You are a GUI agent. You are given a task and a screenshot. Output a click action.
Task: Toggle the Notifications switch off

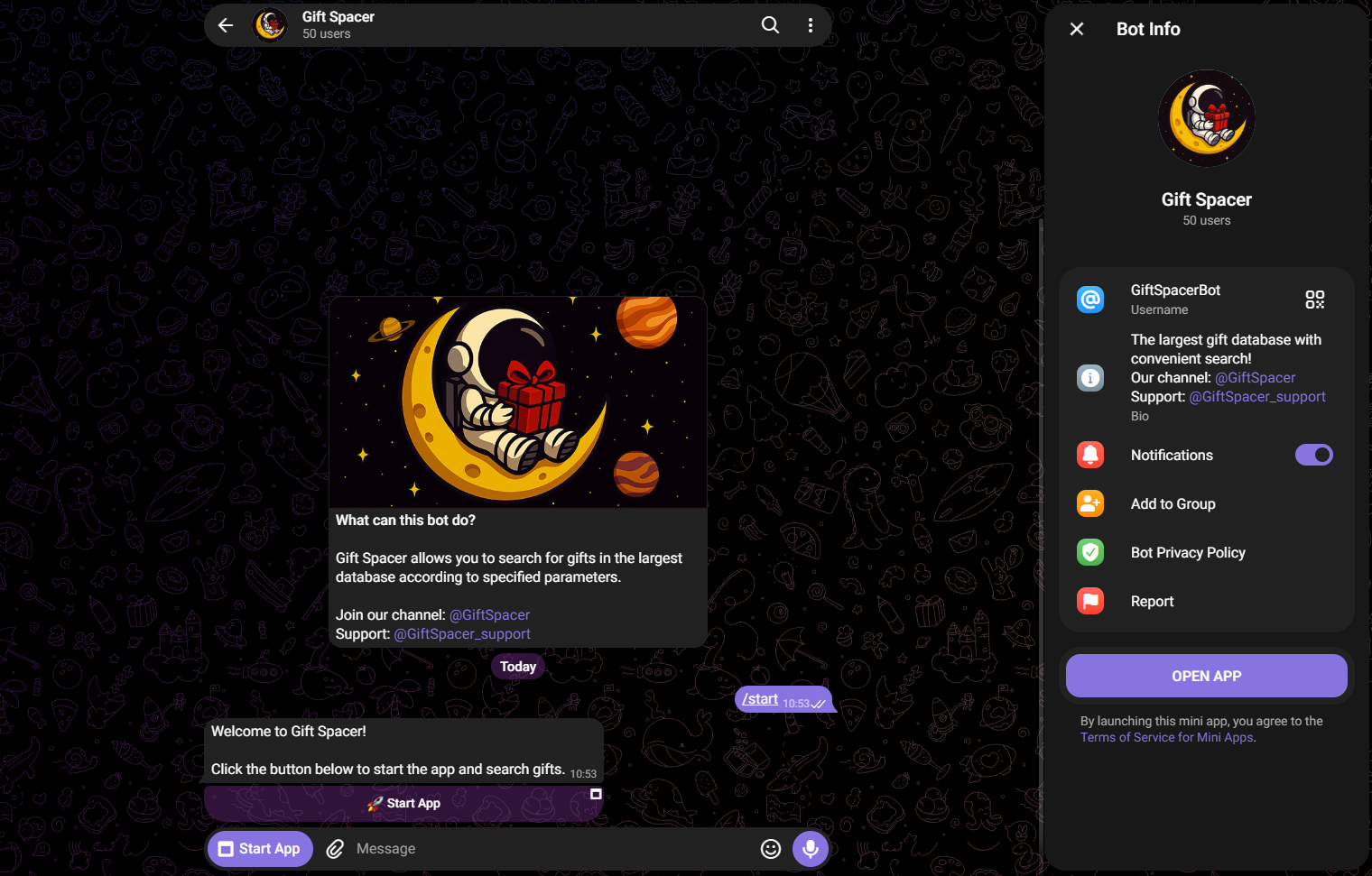1314,455
